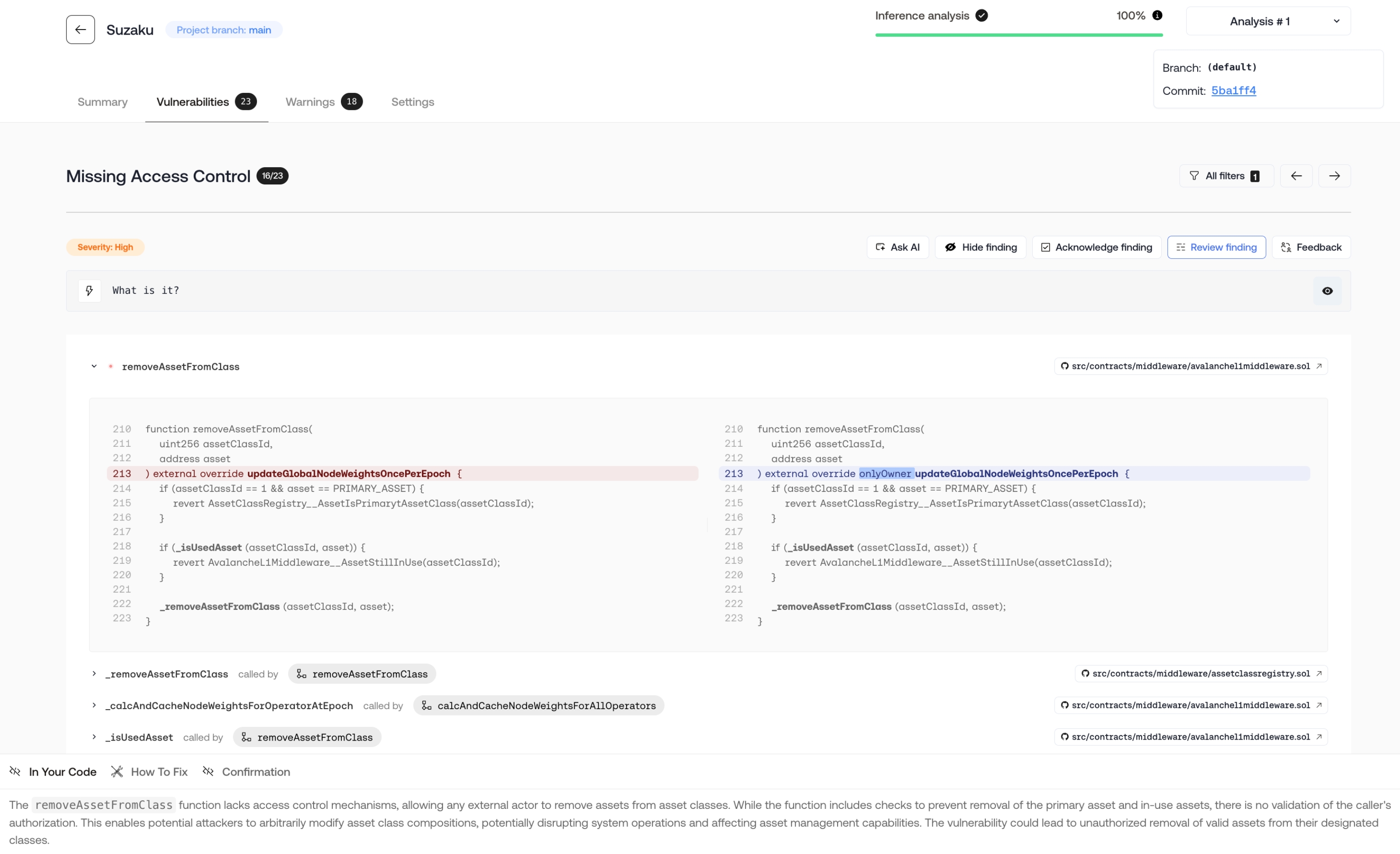The width and height of the screenshot is (1400, 854).
Task: Open commit link 5ba1ff4
Action: tap(1233, 91)
